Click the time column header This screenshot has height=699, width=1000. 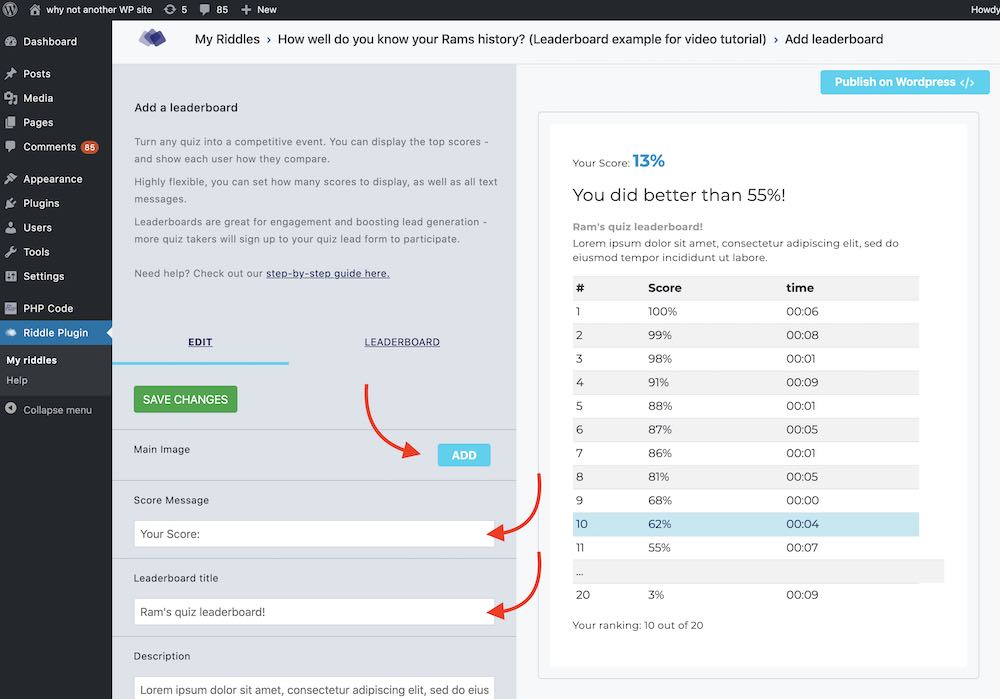tap(800, 288)
